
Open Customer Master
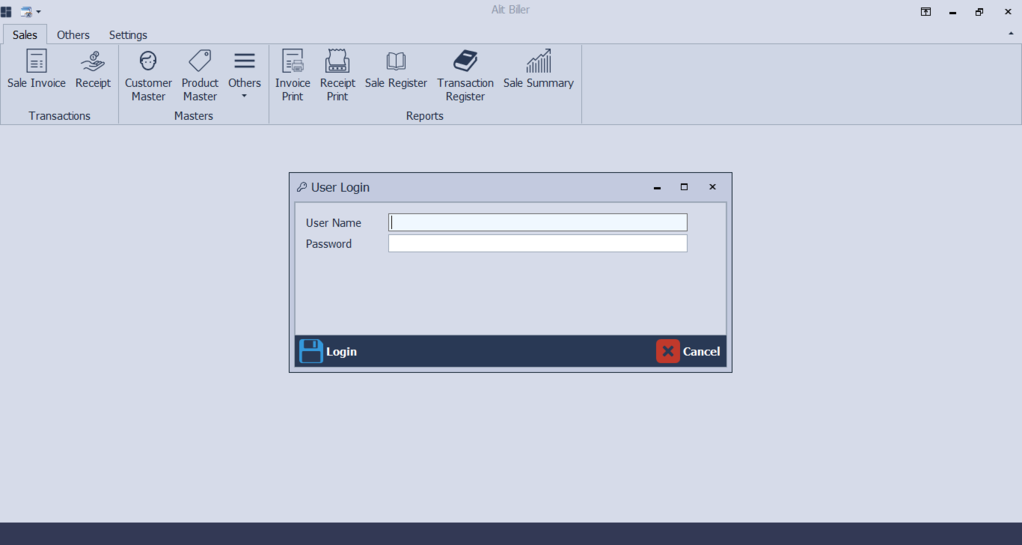pos(148,76)
